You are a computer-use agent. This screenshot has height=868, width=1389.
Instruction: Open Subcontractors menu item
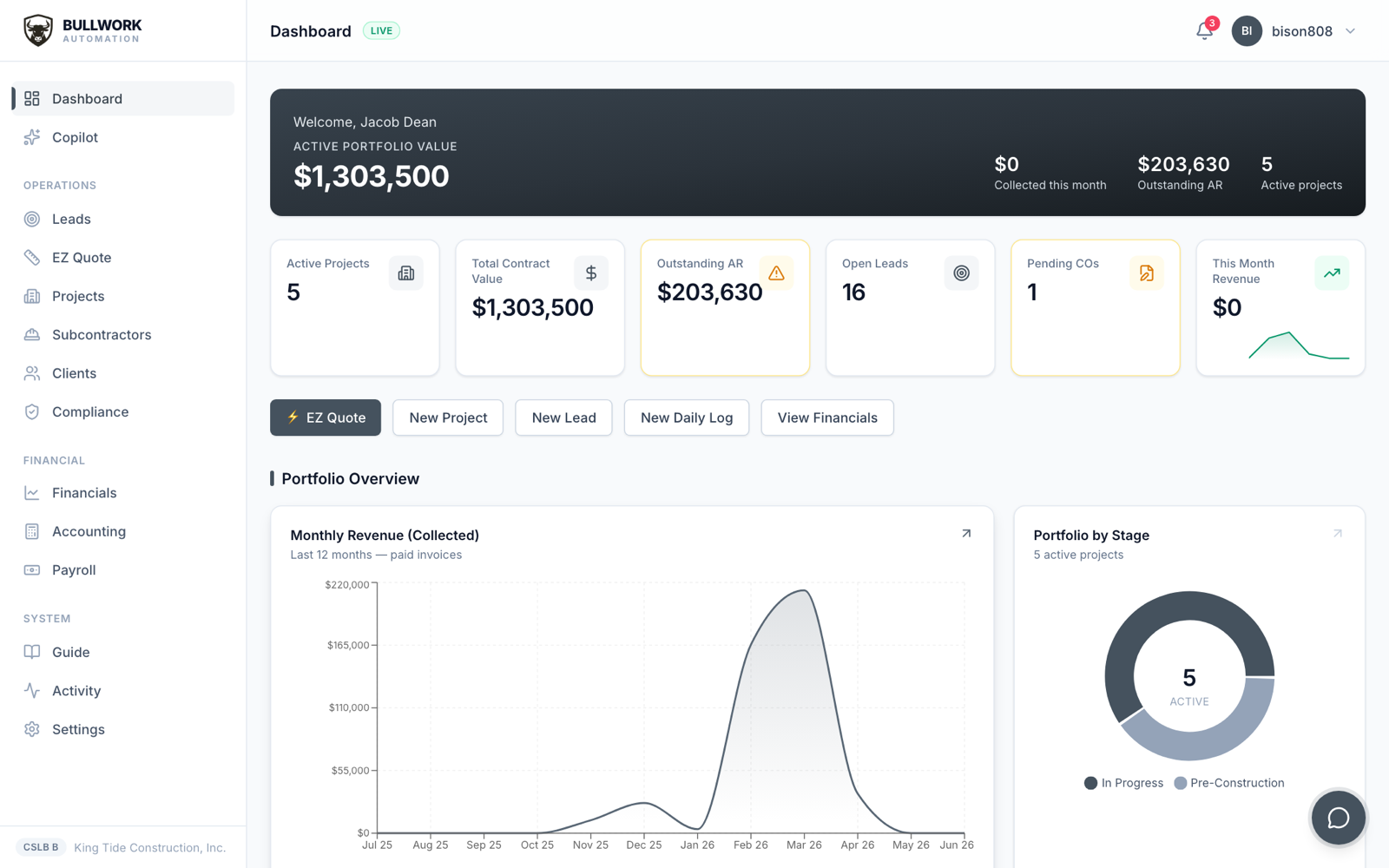(x=123, y=335)
